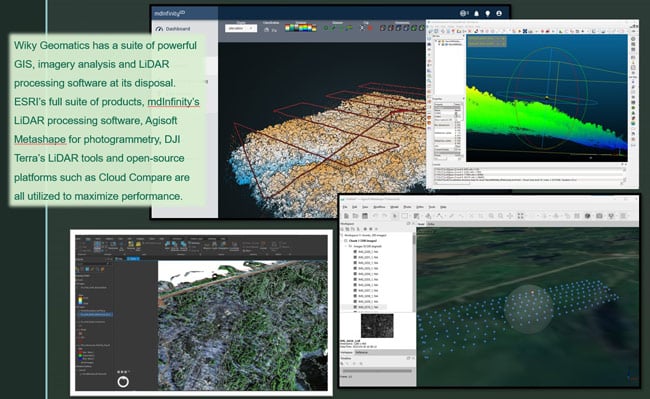Viewport: 650px width, 399px height.
Task: Toggle the highlighted layer in ArcGIS Contents pane
Action: click(x=95, y=314)
